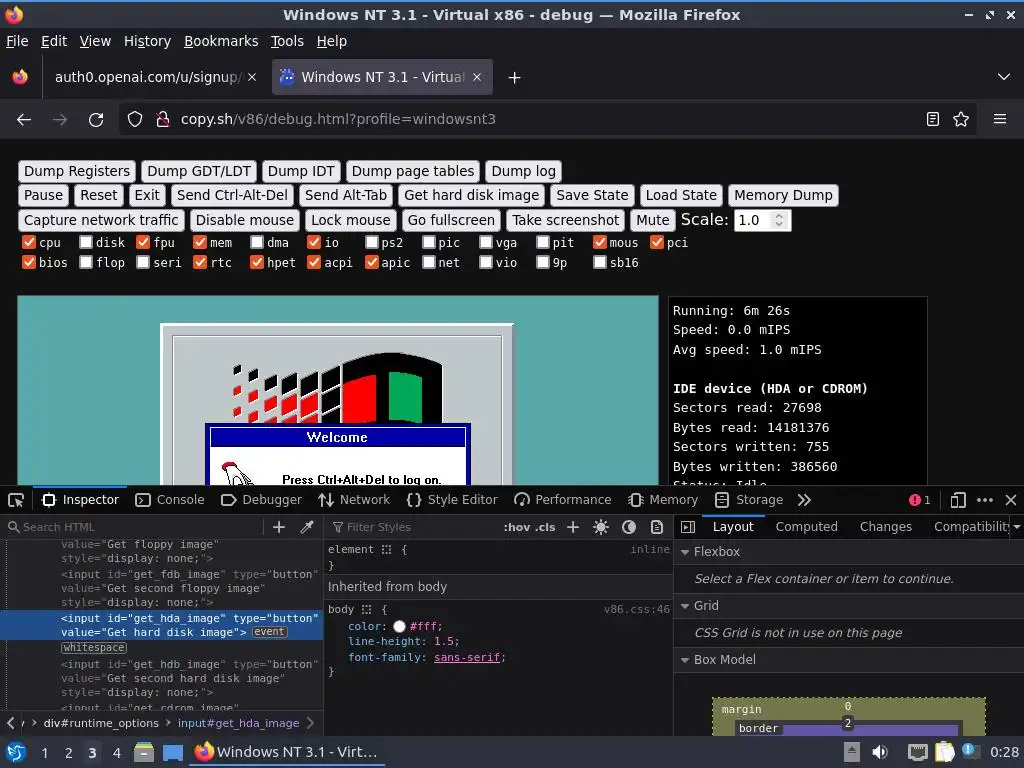The height and width of the screenshot is (768, 1024).
Task: Click Get hard disk image button
Action: tap(472, 195)
